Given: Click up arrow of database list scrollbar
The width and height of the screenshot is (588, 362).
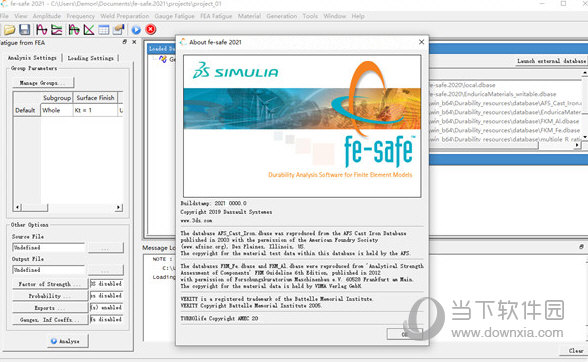Looking at the screenshot, I should [585, 73].
